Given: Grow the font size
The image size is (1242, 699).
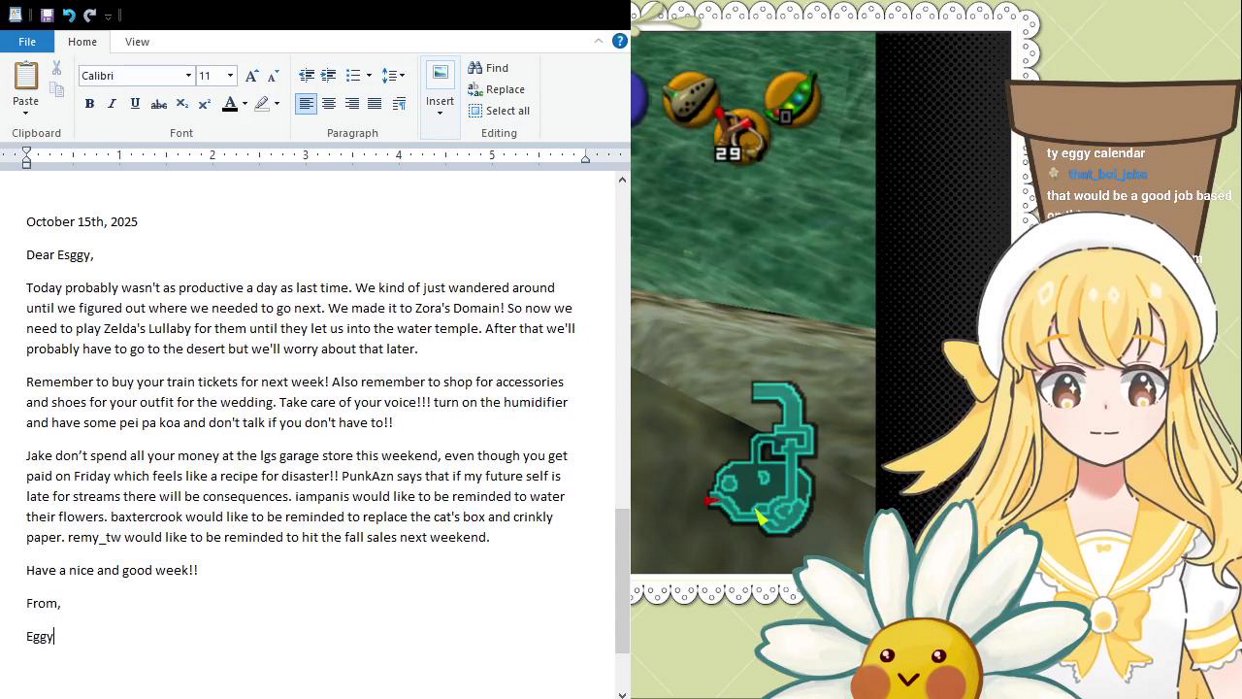Looking at the screenshot, I should point(252,76).
